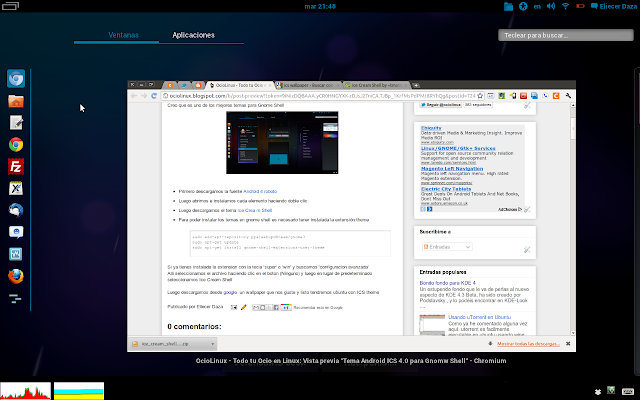Click the Activities corner icon at top left
640x400 pixels.
(x=10, y=6)
